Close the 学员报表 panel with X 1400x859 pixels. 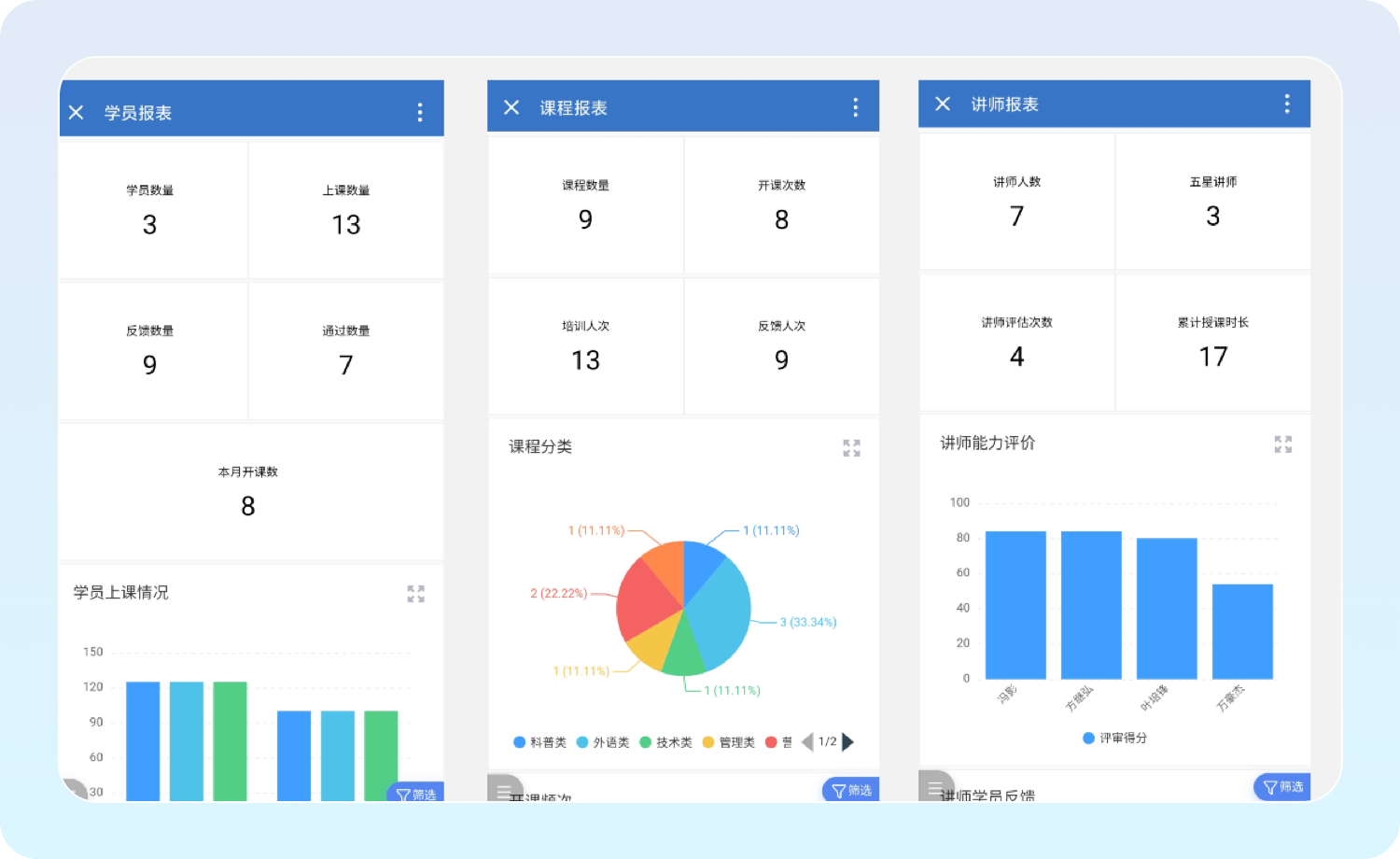[x=77, y=113]
